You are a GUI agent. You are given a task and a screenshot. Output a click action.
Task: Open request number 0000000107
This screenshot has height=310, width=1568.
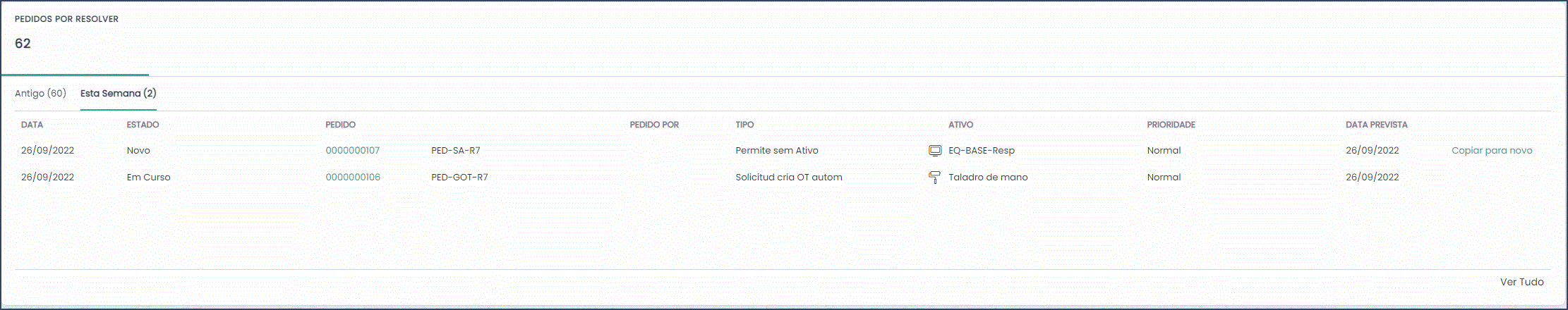tap(353, 150)
